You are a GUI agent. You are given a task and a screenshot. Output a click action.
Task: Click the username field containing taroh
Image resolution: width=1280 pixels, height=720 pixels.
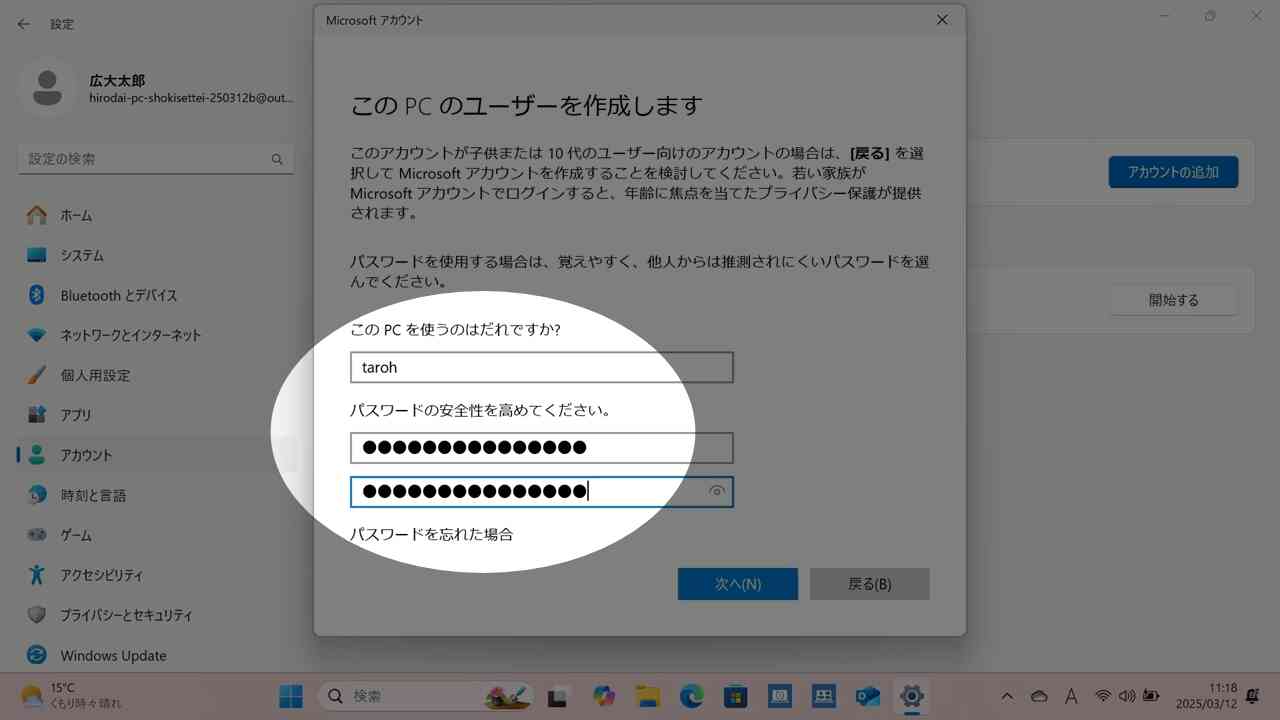point(542,367)
